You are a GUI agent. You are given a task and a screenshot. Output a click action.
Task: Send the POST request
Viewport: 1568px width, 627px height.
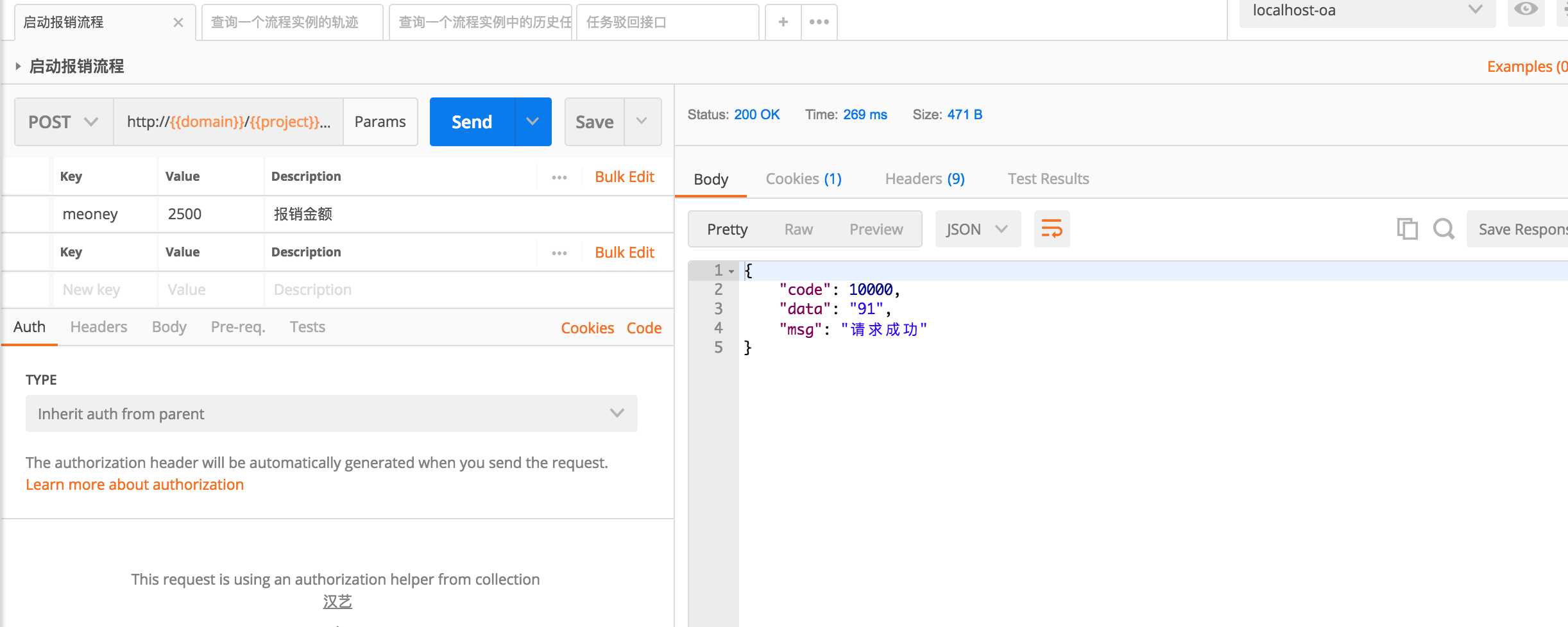coord(472,122)
